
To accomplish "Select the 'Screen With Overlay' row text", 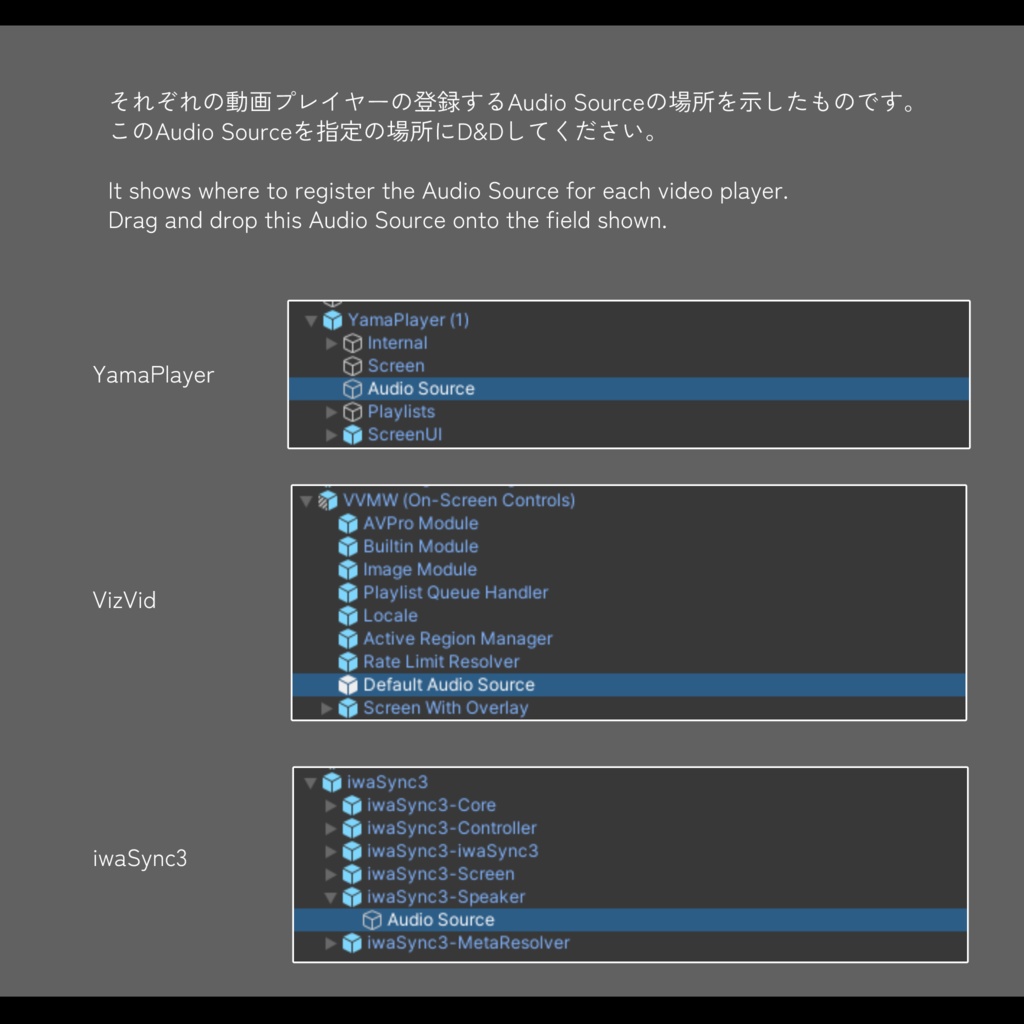I will (445, 708).
